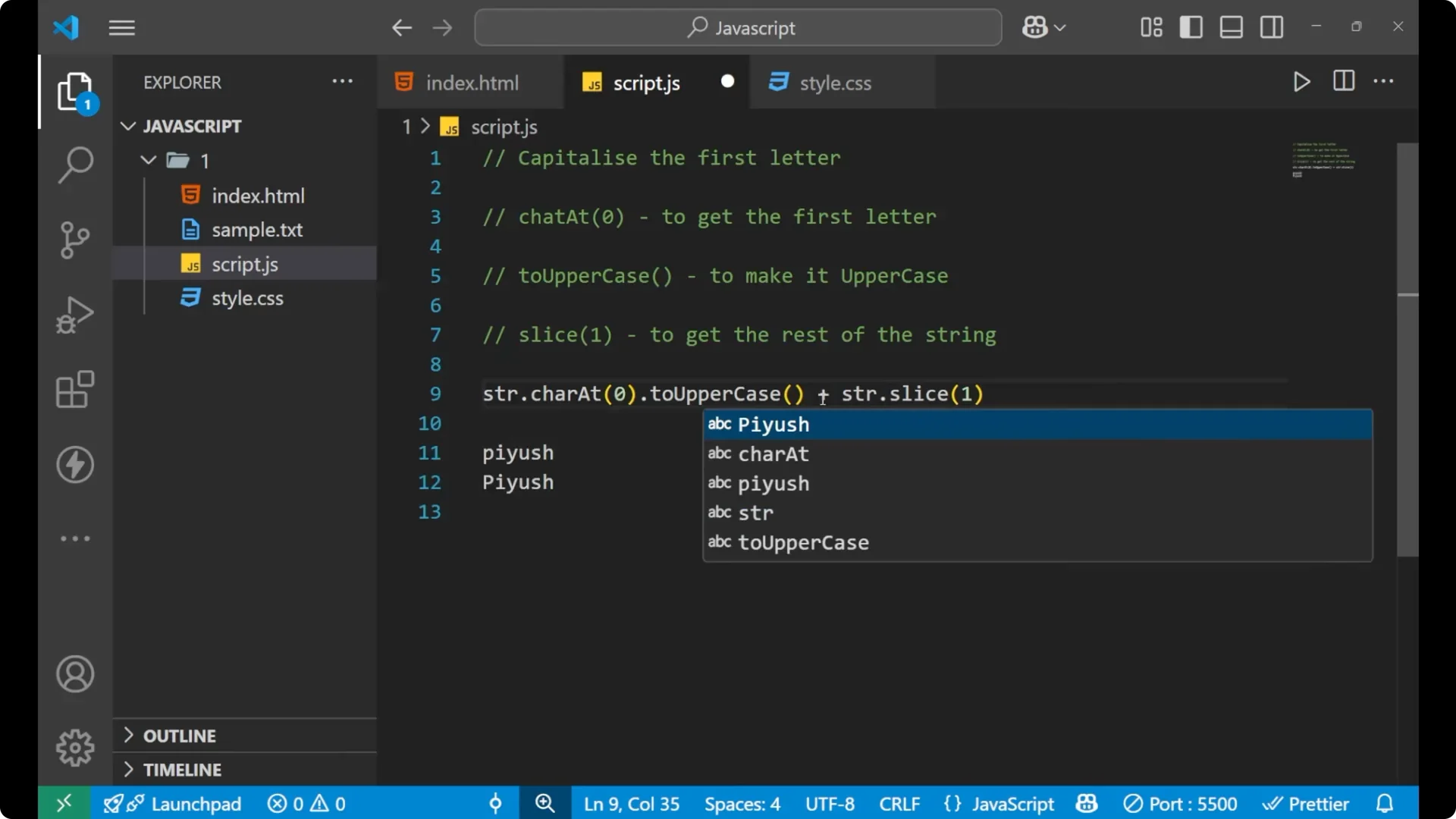Open the Extensions view
Screen dimensions: 1456x819
tap(74, 389)
